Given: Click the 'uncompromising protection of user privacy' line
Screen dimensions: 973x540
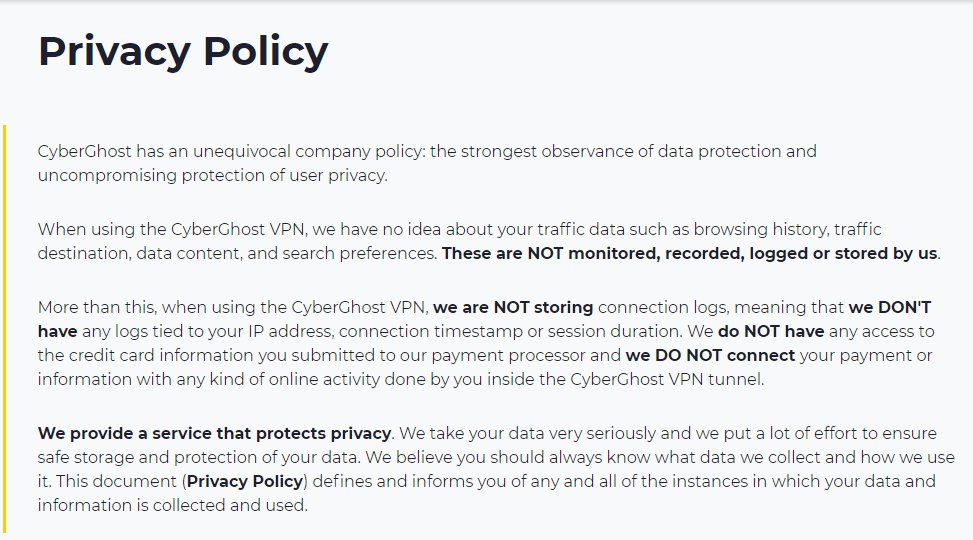Looking at the screenshot, I should (x=212, y=176).
